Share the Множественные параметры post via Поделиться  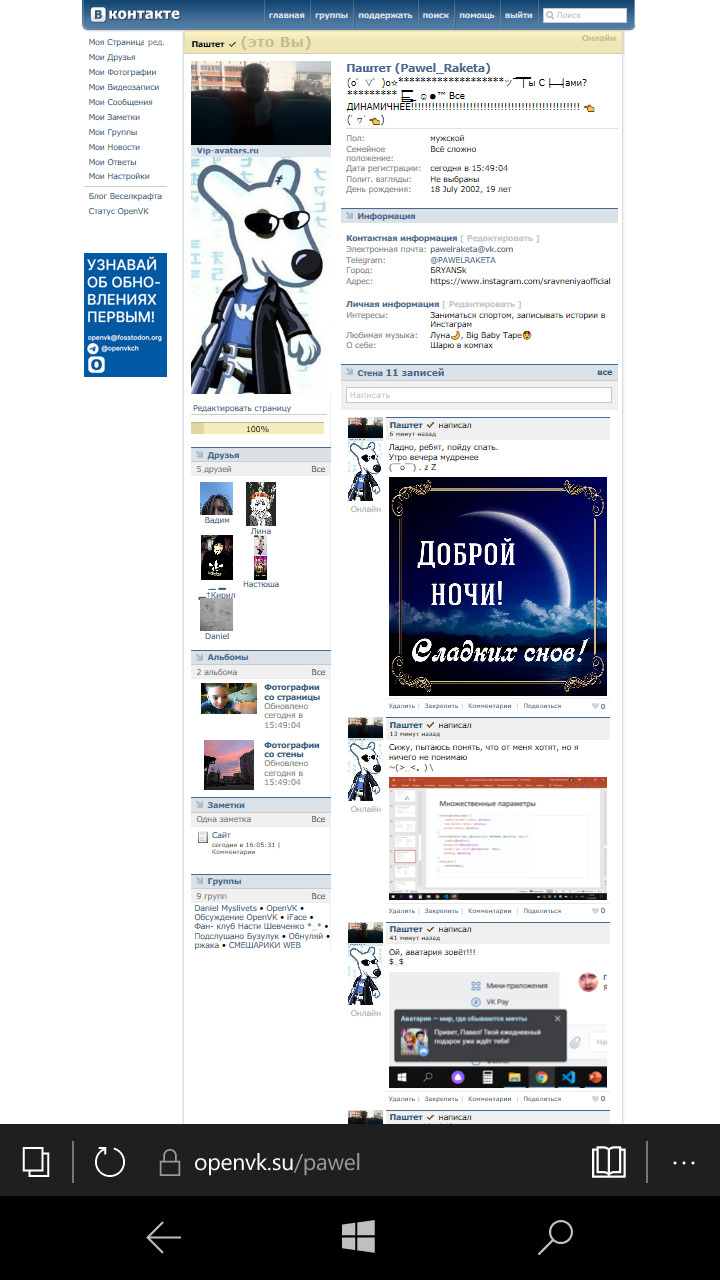coord(542,911)
